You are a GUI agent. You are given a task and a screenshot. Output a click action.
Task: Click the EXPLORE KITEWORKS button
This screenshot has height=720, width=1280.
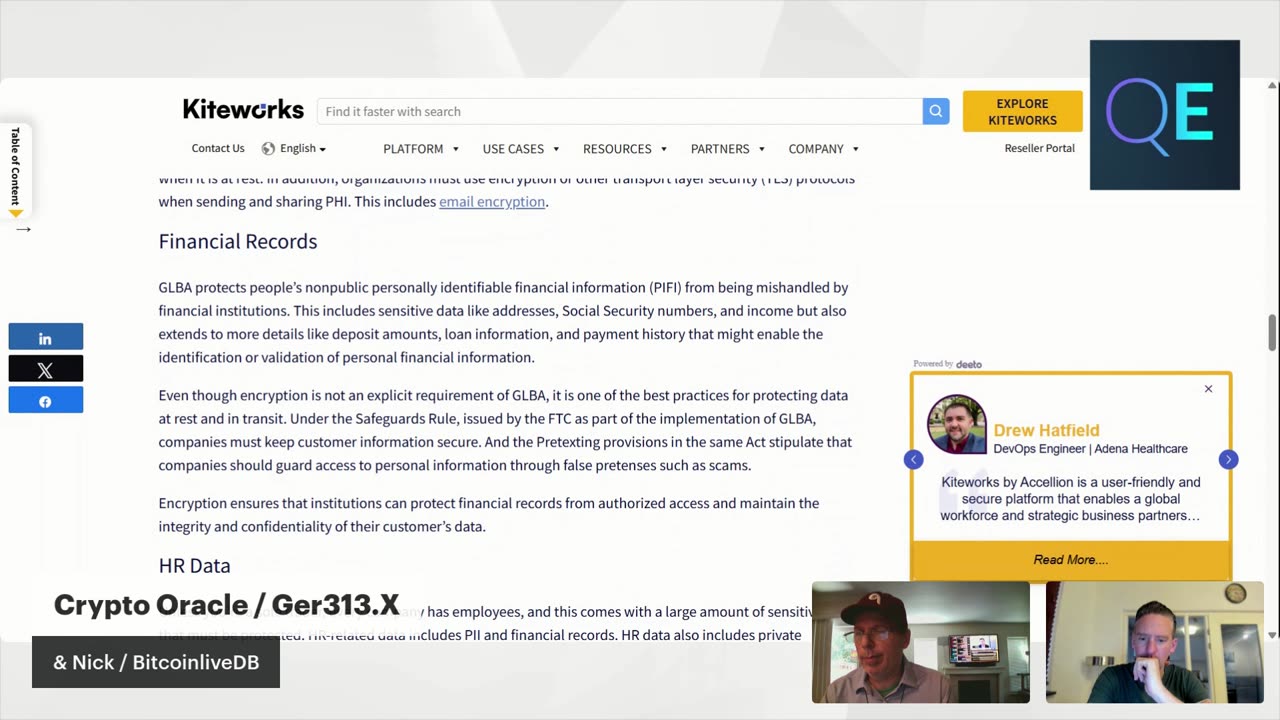1022,111
